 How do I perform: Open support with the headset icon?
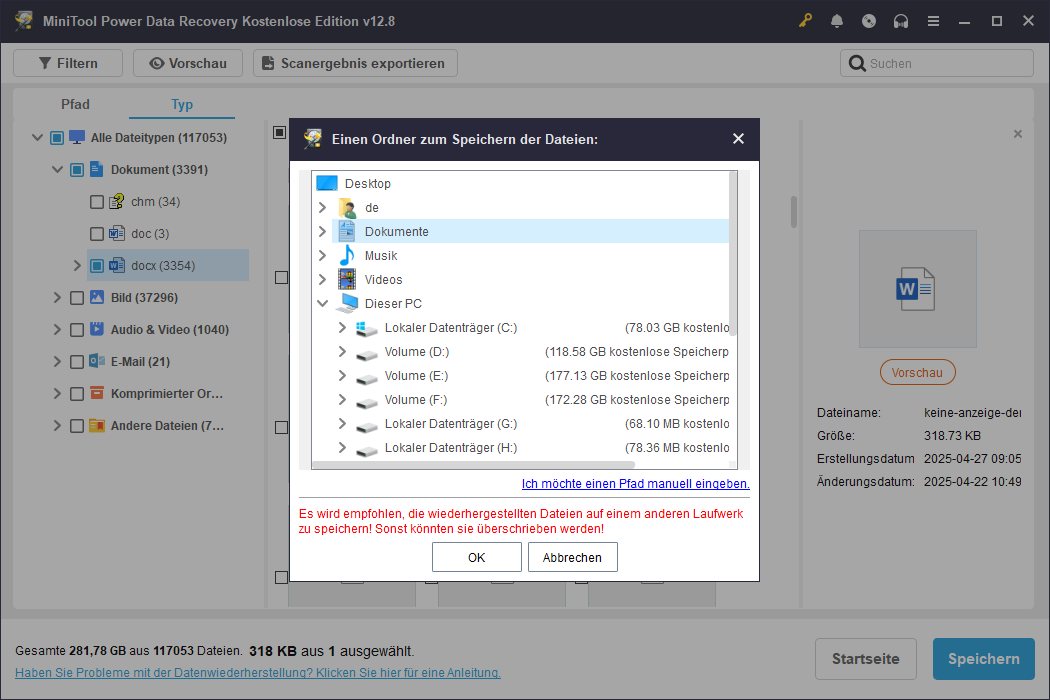[x=901, y=20]
